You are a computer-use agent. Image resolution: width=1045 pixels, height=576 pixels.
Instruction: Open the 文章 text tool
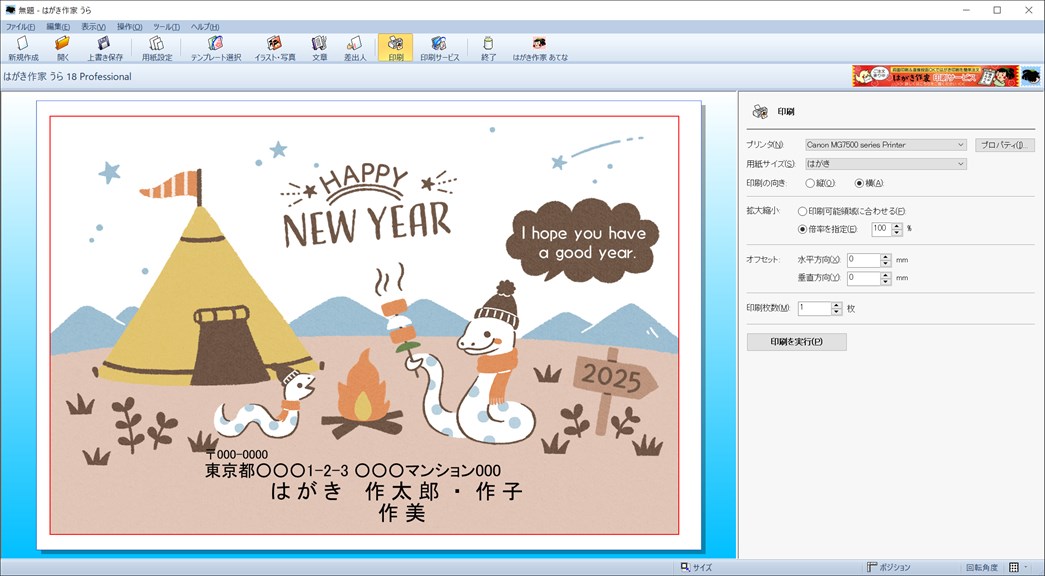coord(319,48)
